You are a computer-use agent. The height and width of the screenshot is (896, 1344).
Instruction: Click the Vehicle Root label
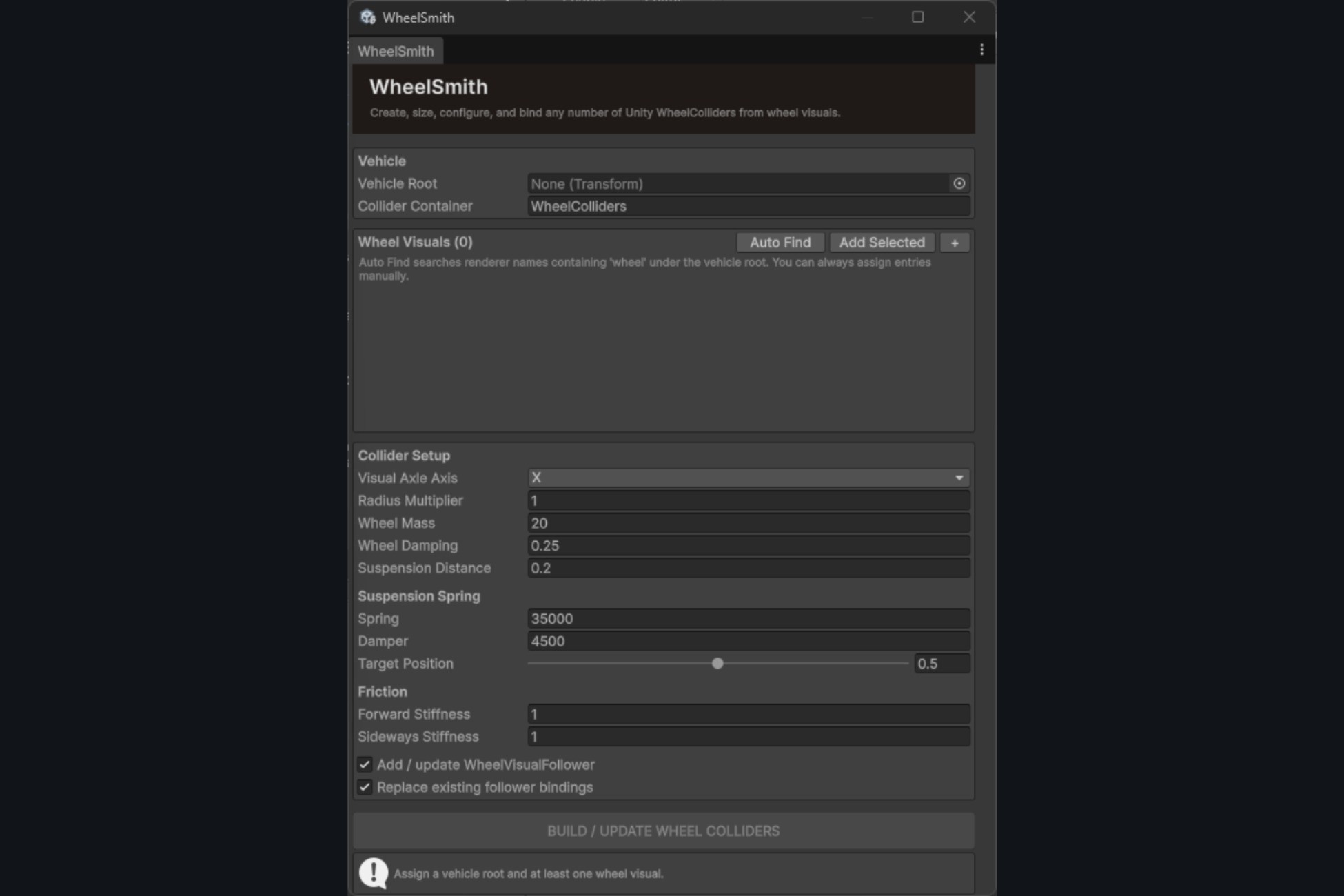click(x=398, y=183)
